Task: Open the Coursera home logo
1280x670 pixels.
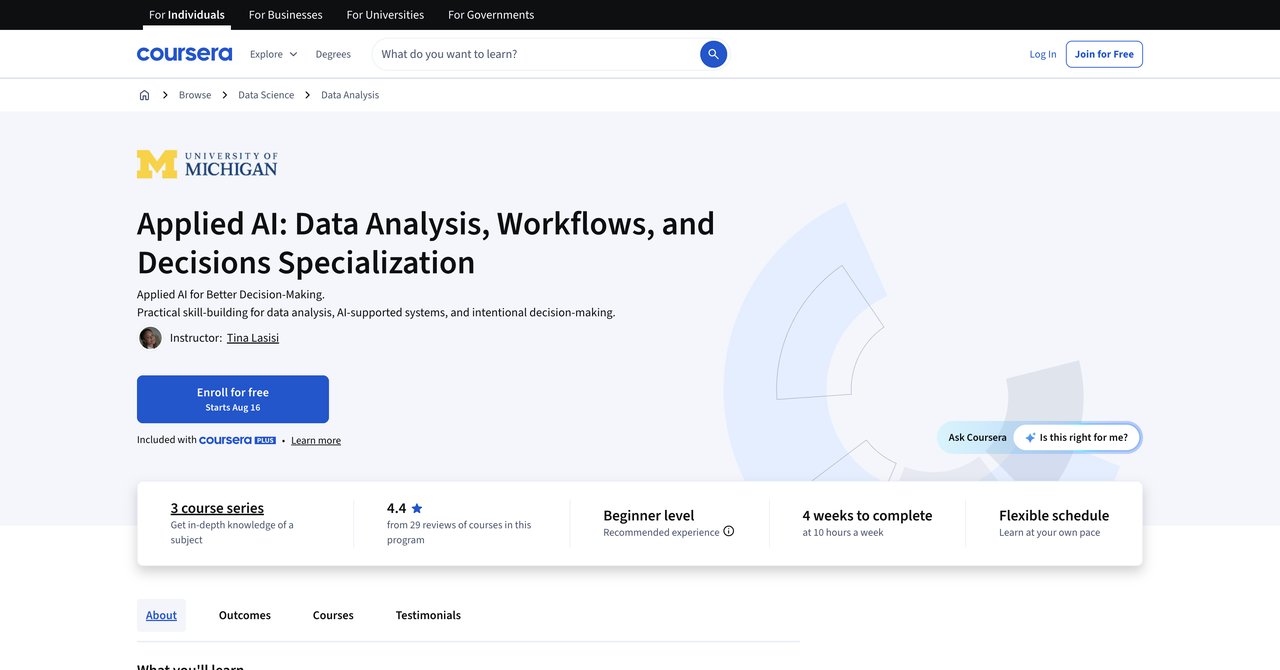Action: pyautogui.click(x=184, y=54)
